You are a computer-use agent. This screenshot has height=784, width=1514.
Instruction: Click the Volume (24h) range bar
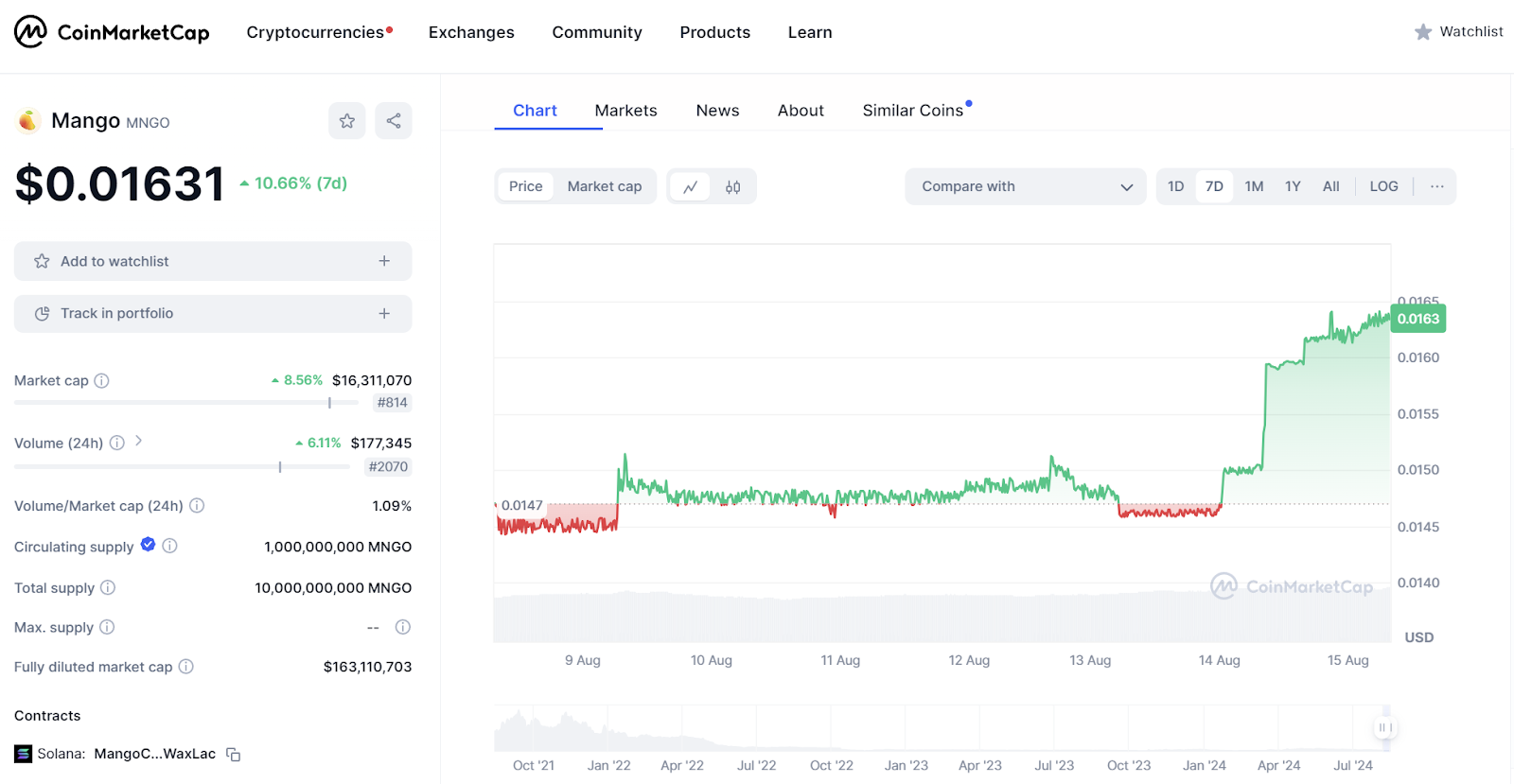point(182,467)
